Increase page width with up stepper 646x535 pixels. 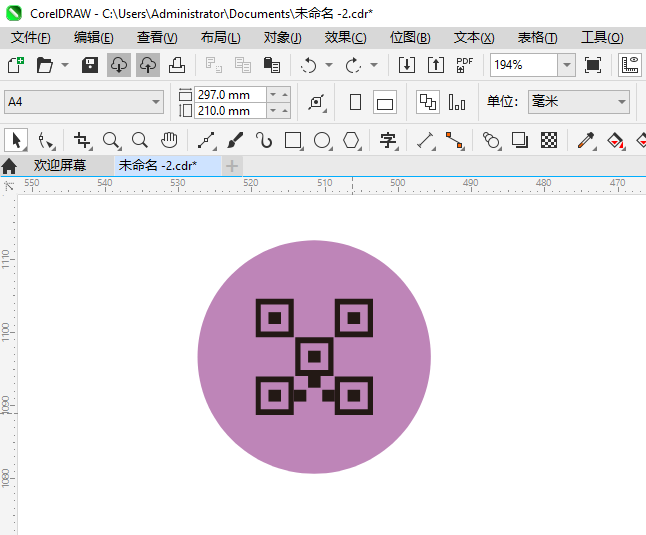pos(285,95)
